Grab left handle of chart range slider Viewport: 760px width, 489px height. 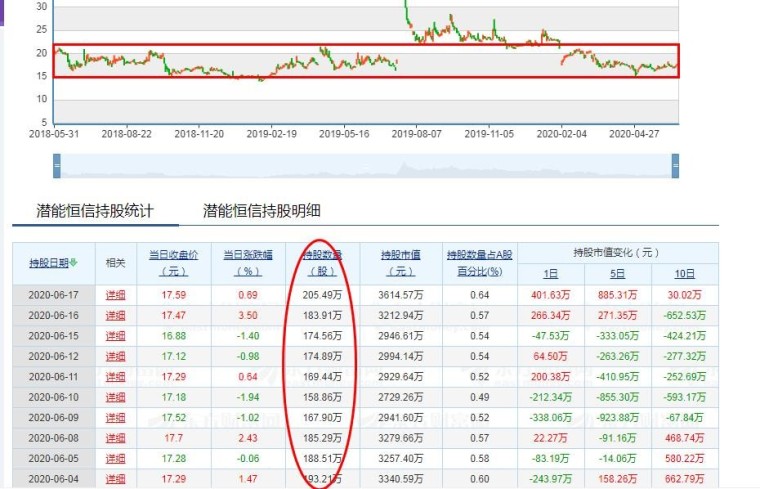57,166
